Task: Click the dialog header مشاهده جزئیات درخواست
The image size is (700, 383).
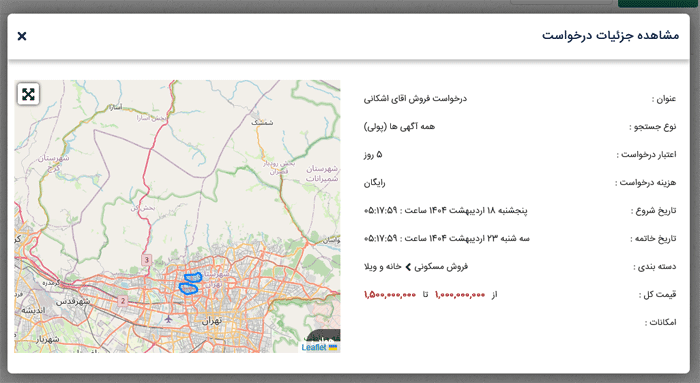Action: click(610, 35)
